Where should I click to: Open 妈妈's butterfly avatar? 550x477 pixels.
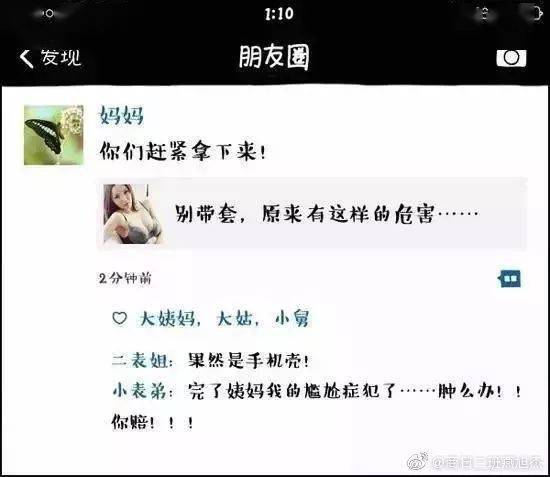[x=54, y=135]
